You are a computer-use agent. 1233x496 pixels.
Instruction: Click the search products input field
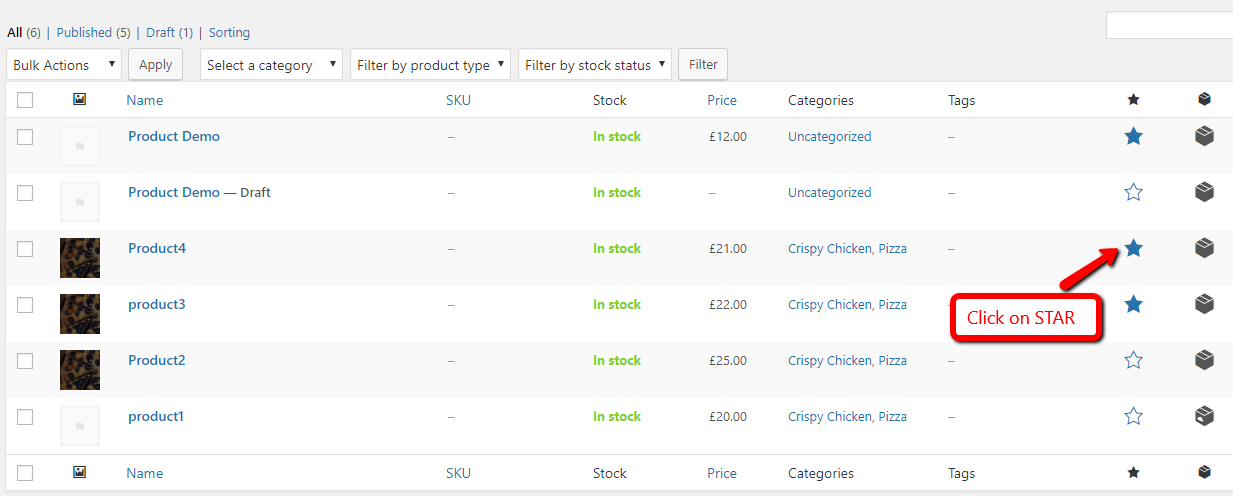[1169, 26]
